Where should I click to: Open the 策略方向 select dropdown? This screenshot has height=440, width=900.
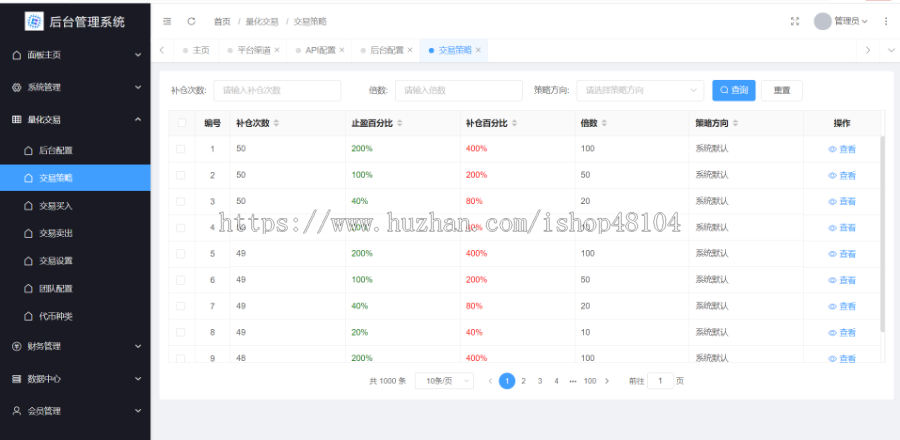coord(640,90)
